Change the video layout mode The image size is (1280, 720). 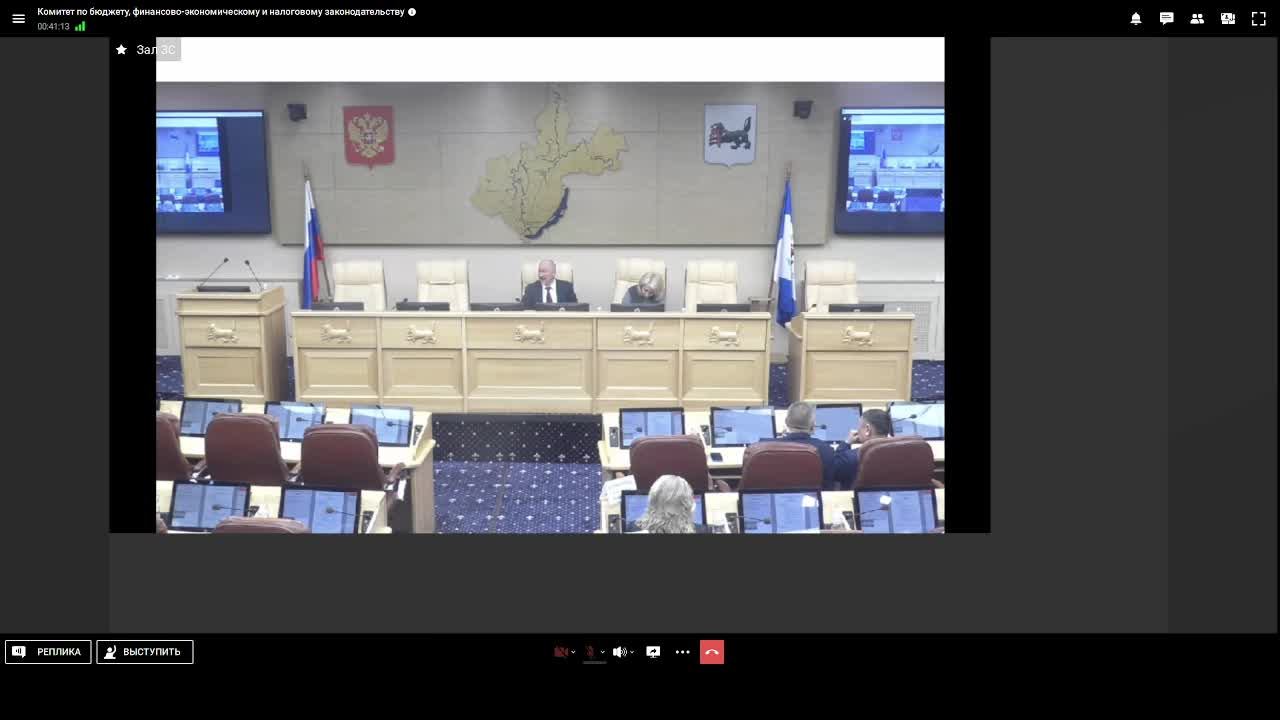1228,18
